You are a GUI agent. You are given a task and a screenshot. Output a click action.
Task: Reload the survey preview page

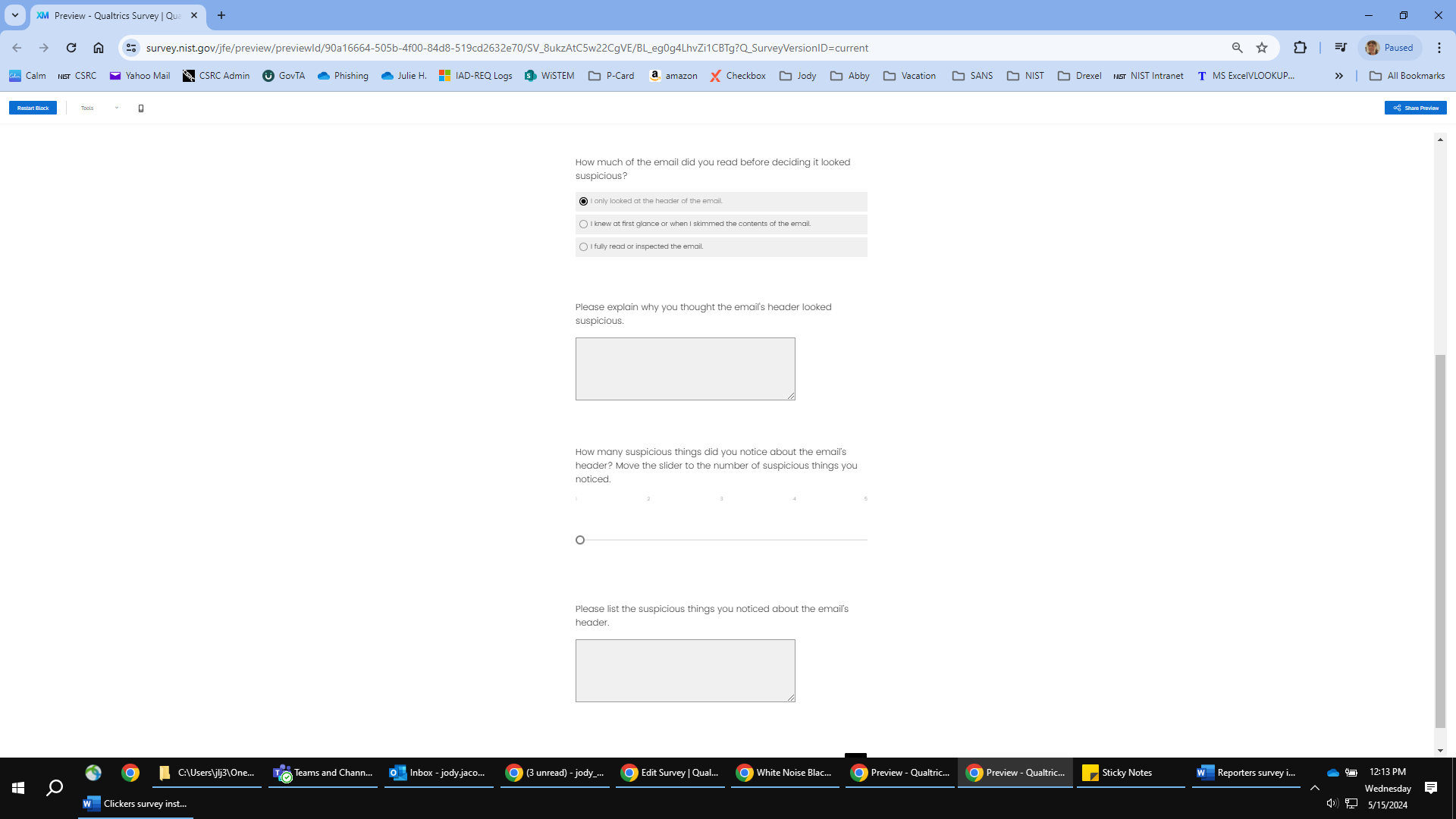(71, 48)
